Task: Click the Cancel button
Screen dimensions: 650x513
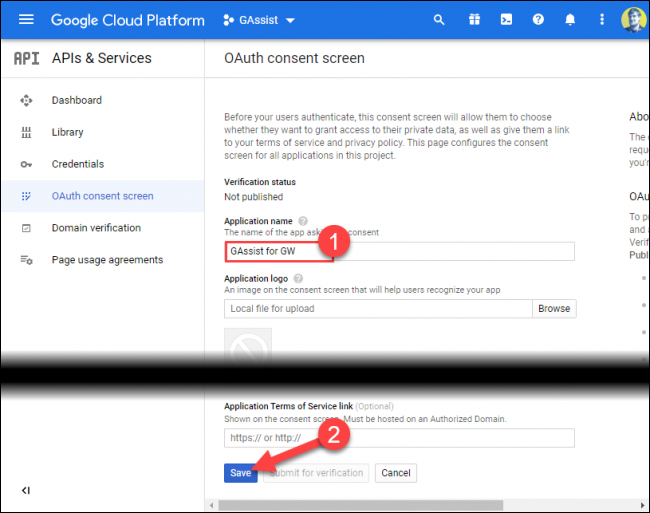Action: point(395,473)
